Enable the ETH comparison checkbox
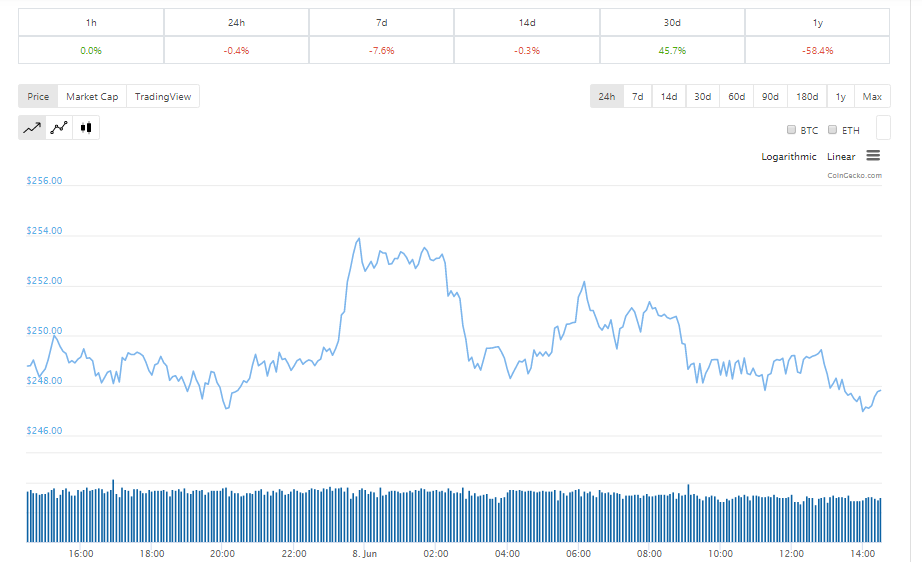The height and width of the screenshot is (562, 922). coord(833,130)
